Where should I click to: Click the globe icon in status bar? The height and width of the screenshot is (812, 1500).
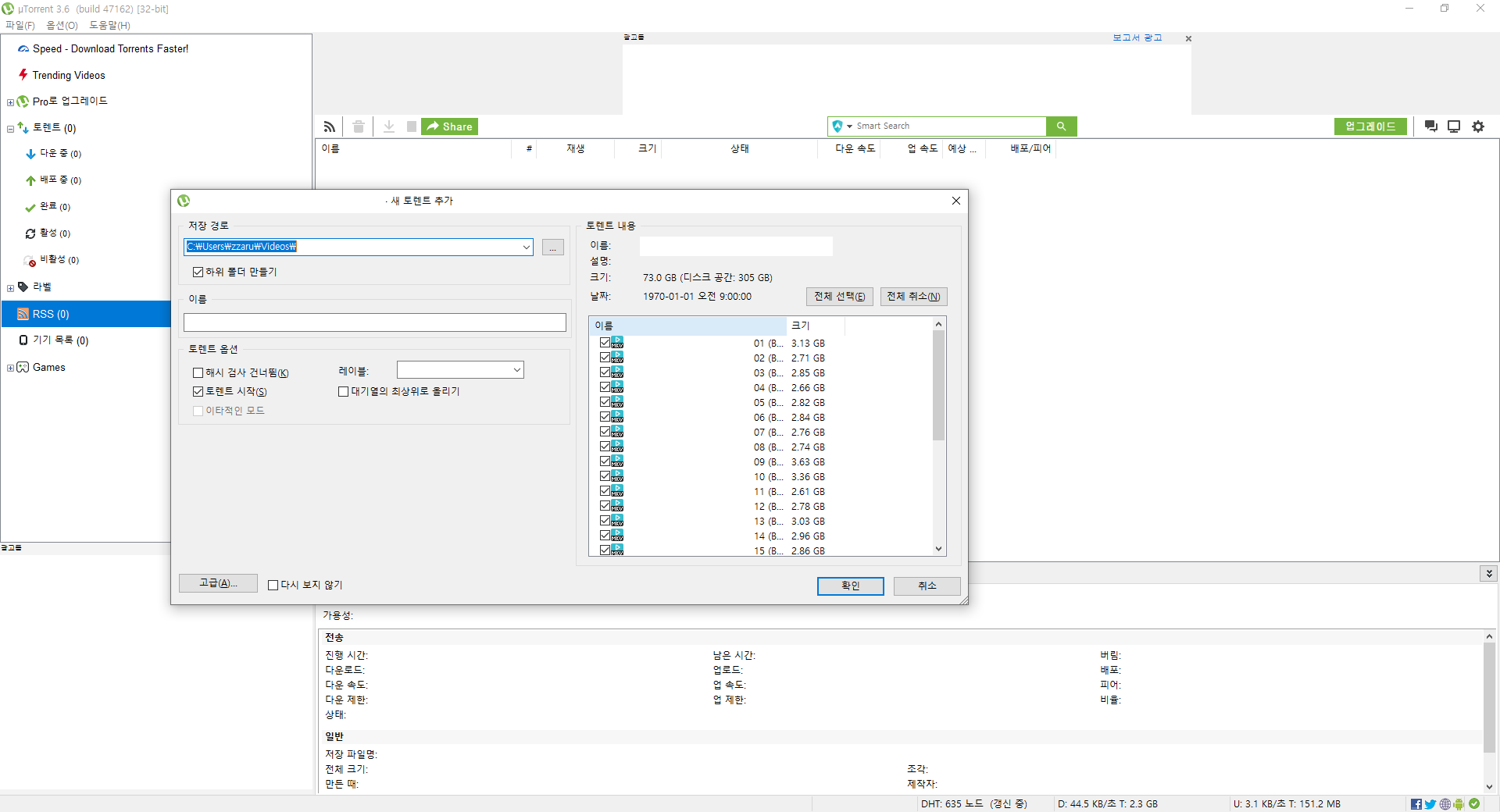tap(1445, 804)
